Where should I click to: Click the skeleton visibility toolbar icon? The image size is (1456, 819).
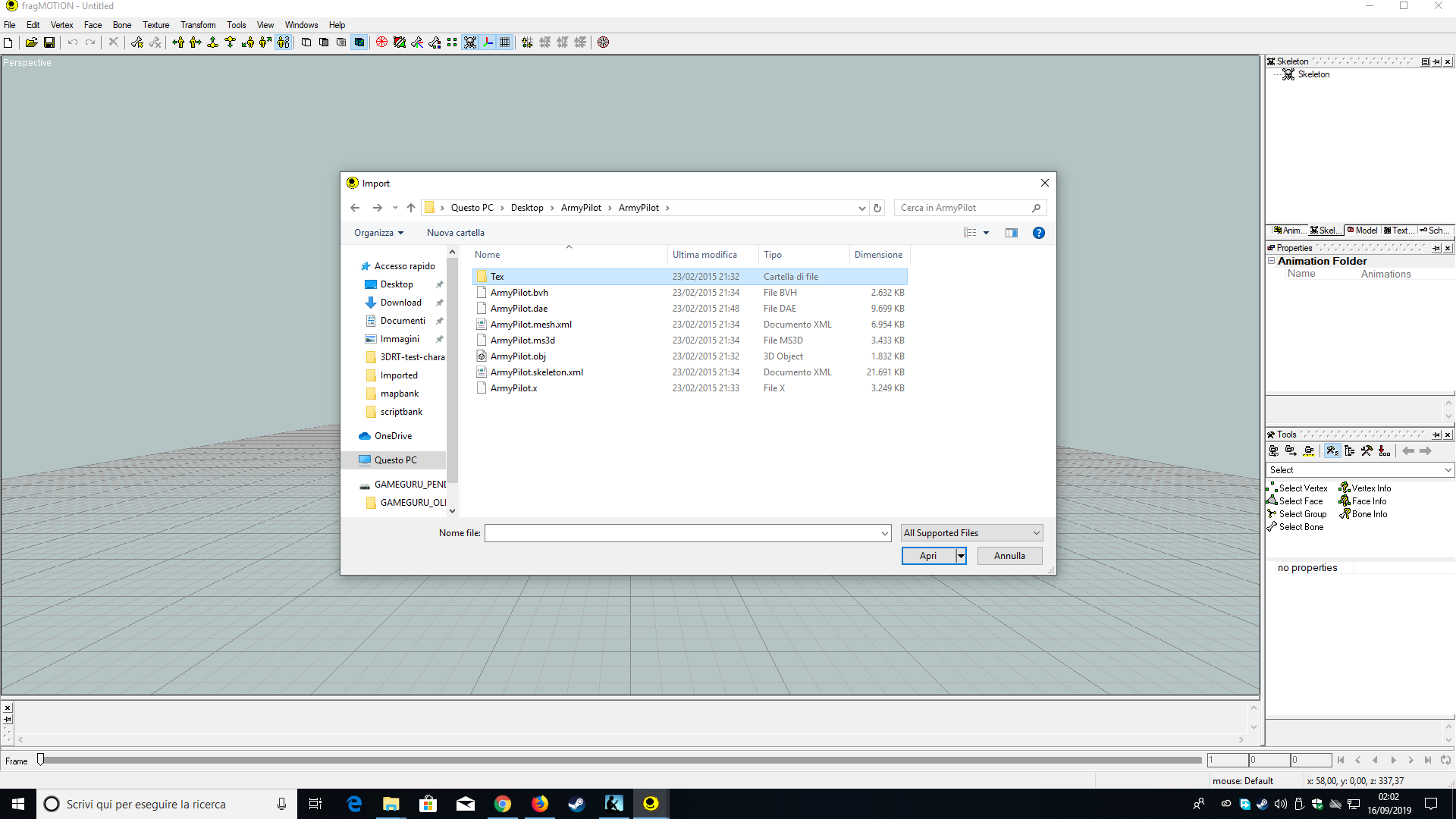(x=470, y=42)
